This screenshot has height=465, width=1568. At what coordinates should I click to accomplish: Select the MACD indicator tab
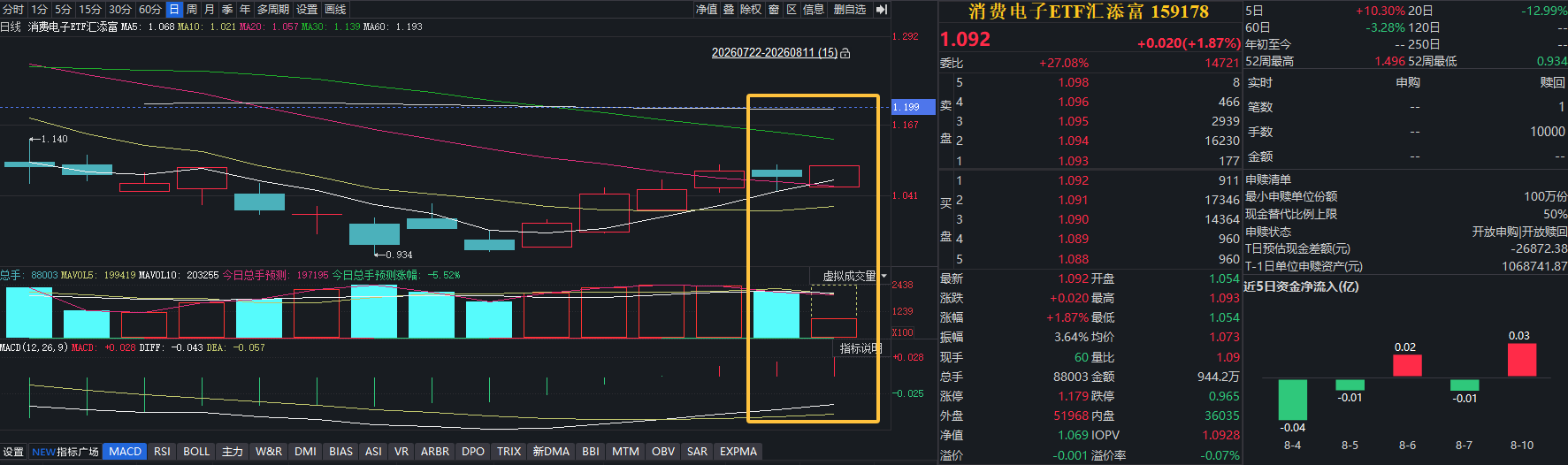tap(125, 452)
